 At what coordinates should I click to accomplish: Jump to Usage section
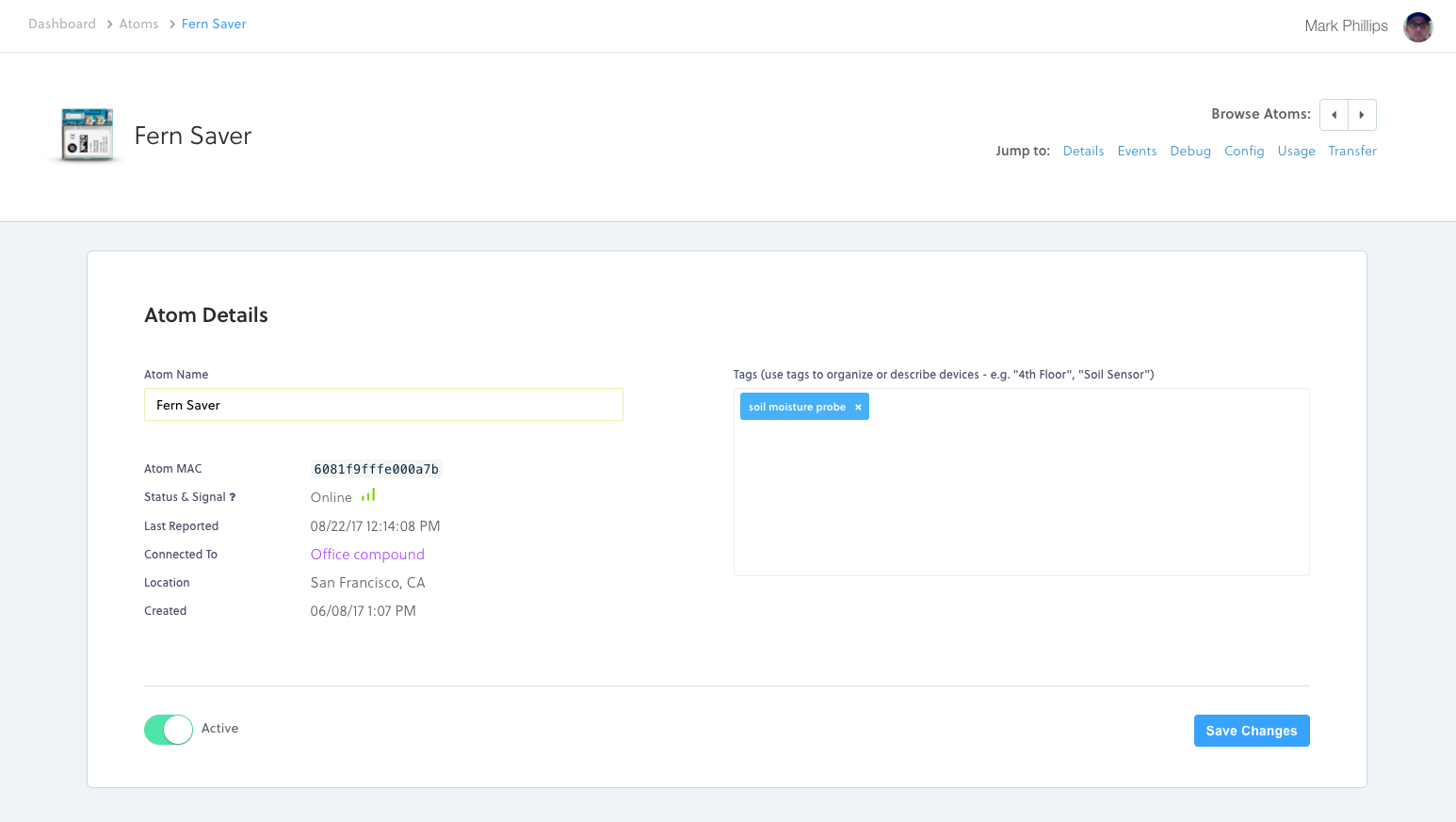(x=1296, y=151)
